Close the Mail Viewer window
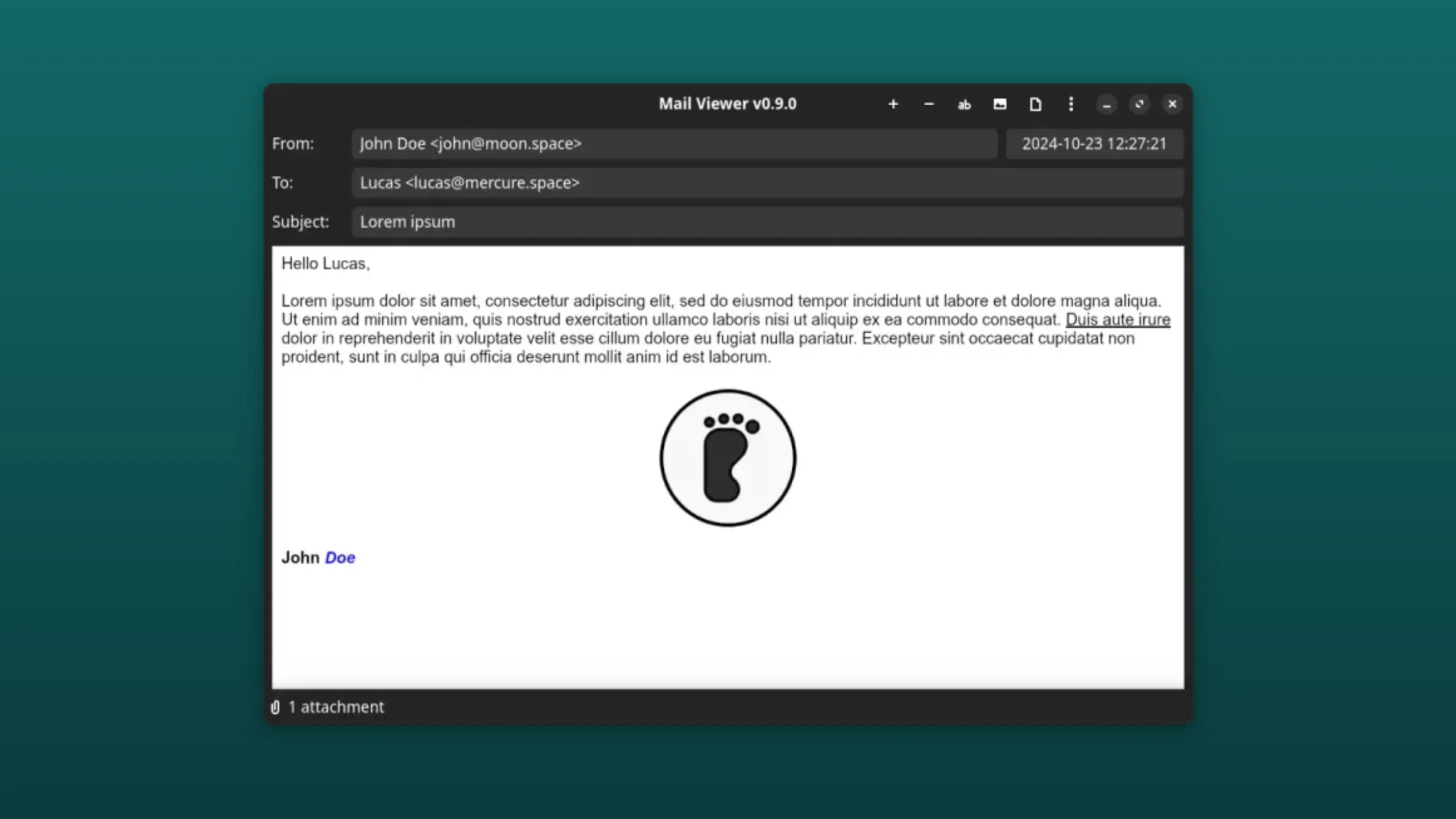The height and width of the screenshot is (819, 1456). 1172,105
